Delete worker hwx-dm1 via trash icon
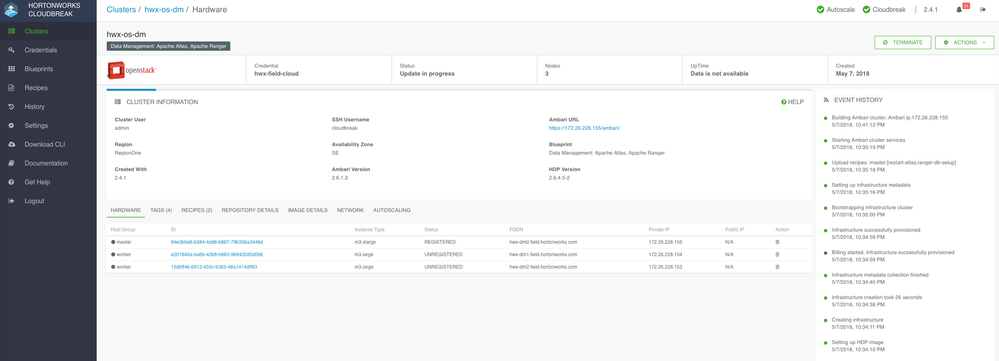999x361 pixels. 777,254
